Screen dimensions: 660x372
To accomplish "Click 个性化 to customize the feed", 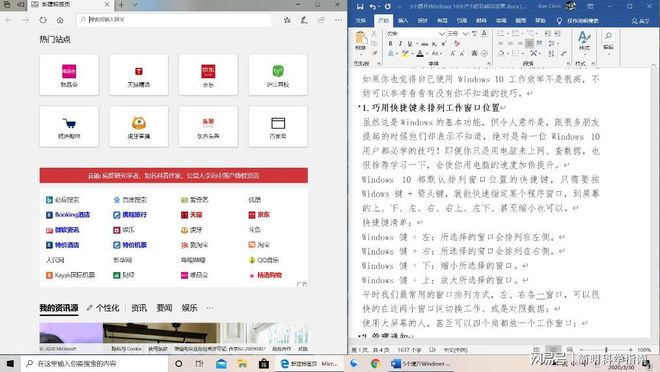I will point(103,308).
